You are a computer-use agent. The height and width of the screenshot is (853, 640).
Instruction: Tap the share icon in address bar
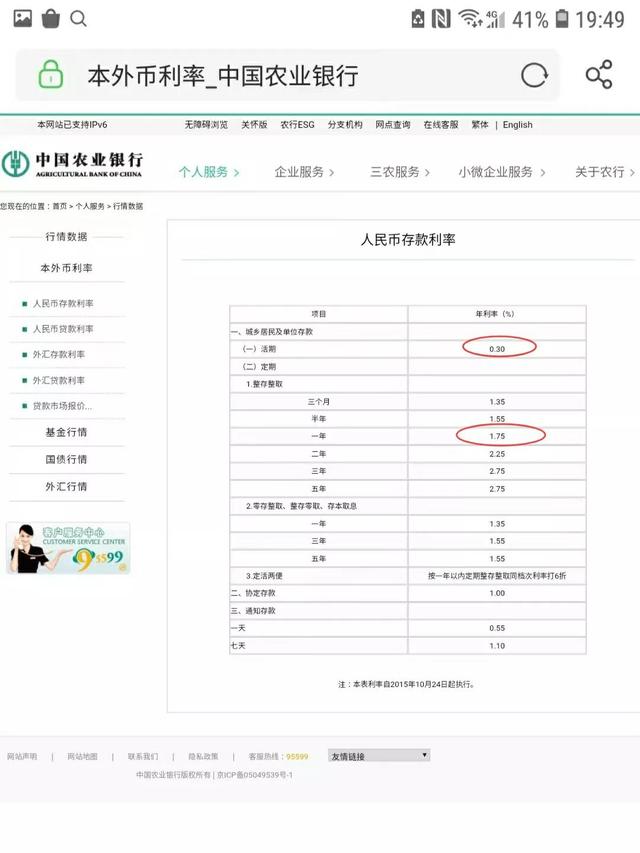(x=598, y=75)
